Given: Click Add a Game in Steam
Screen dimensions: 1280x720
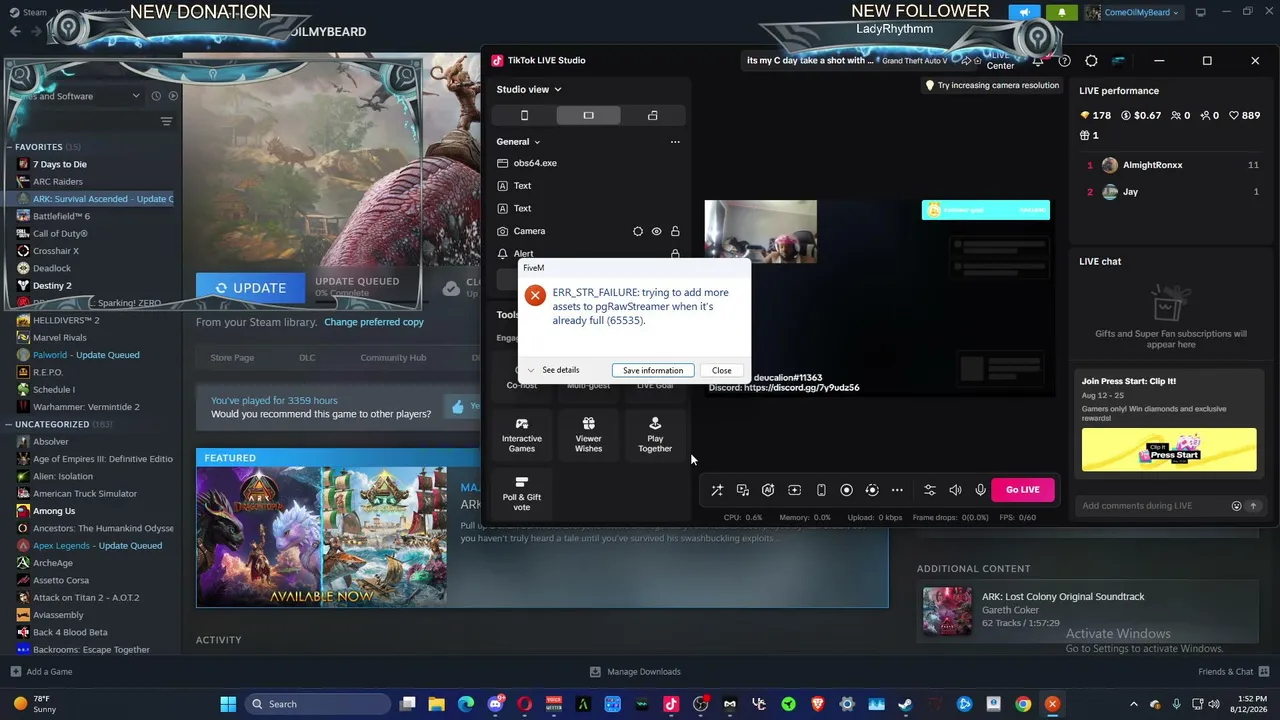Looking at the screenshot, I should pos(41,672).
